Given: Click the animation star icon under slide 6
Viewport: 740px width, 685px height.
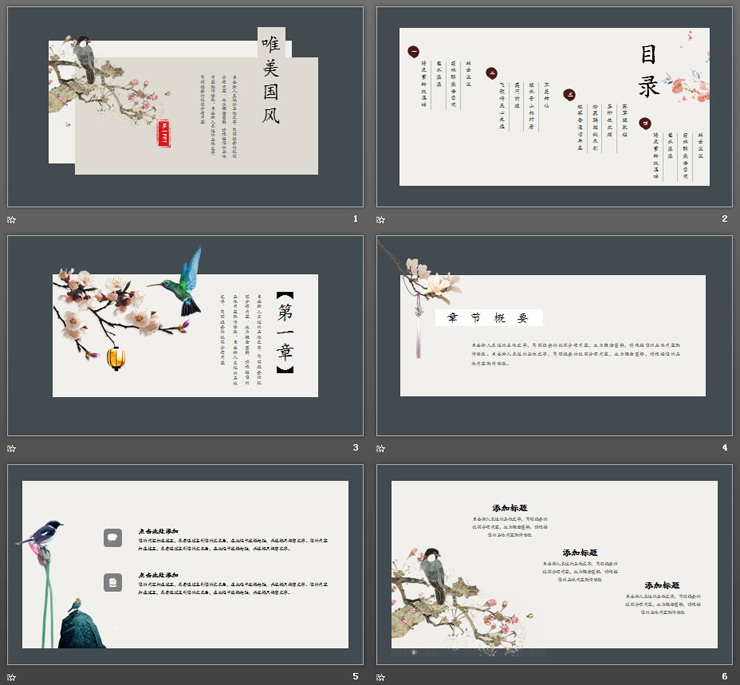Looking at the screenshot, I should 381,676.
